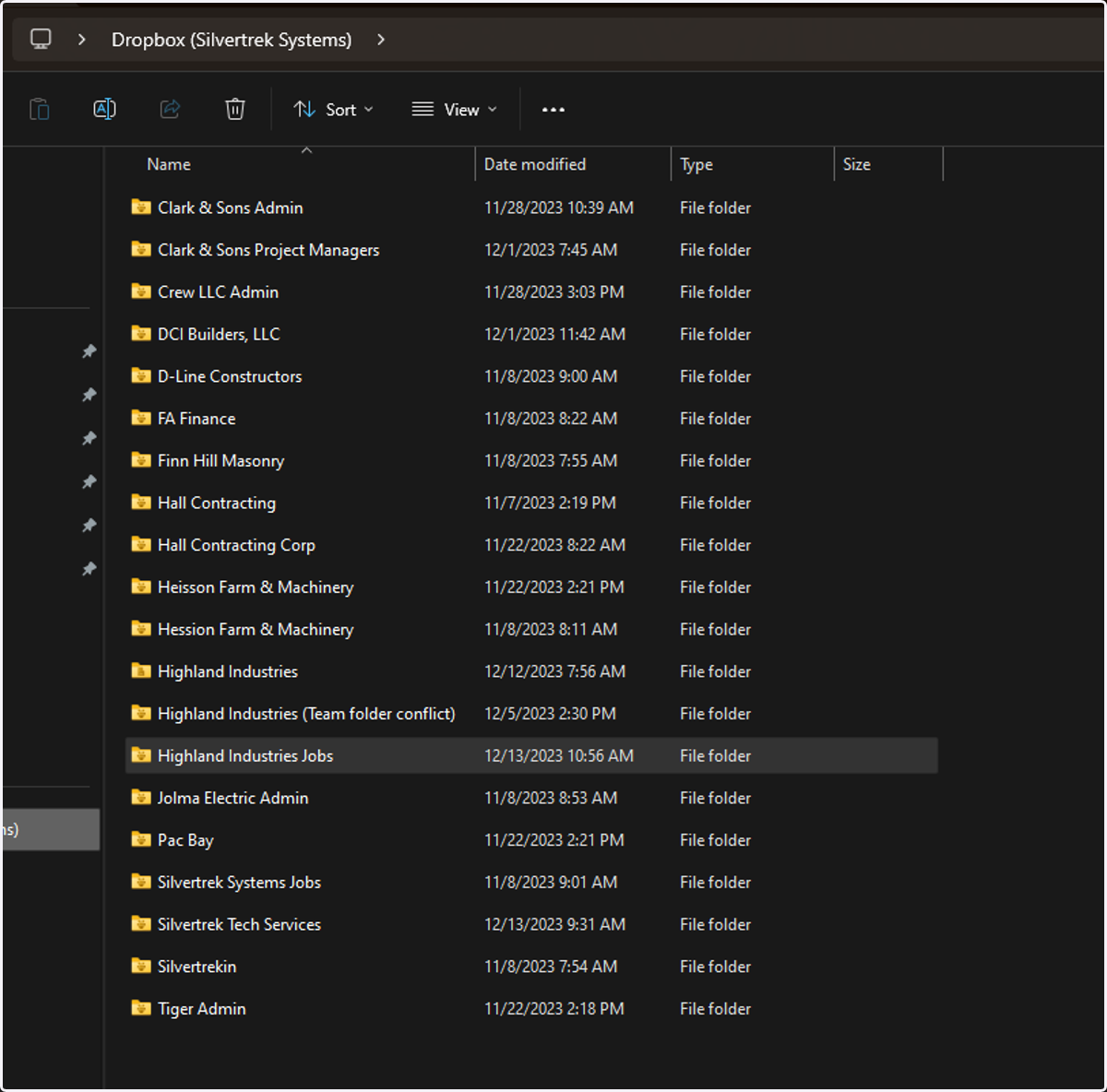Viewport: 1107px width, 1092px height.
Task: Select the Highland Industries Jobs folder name
Action: point(245,755)
